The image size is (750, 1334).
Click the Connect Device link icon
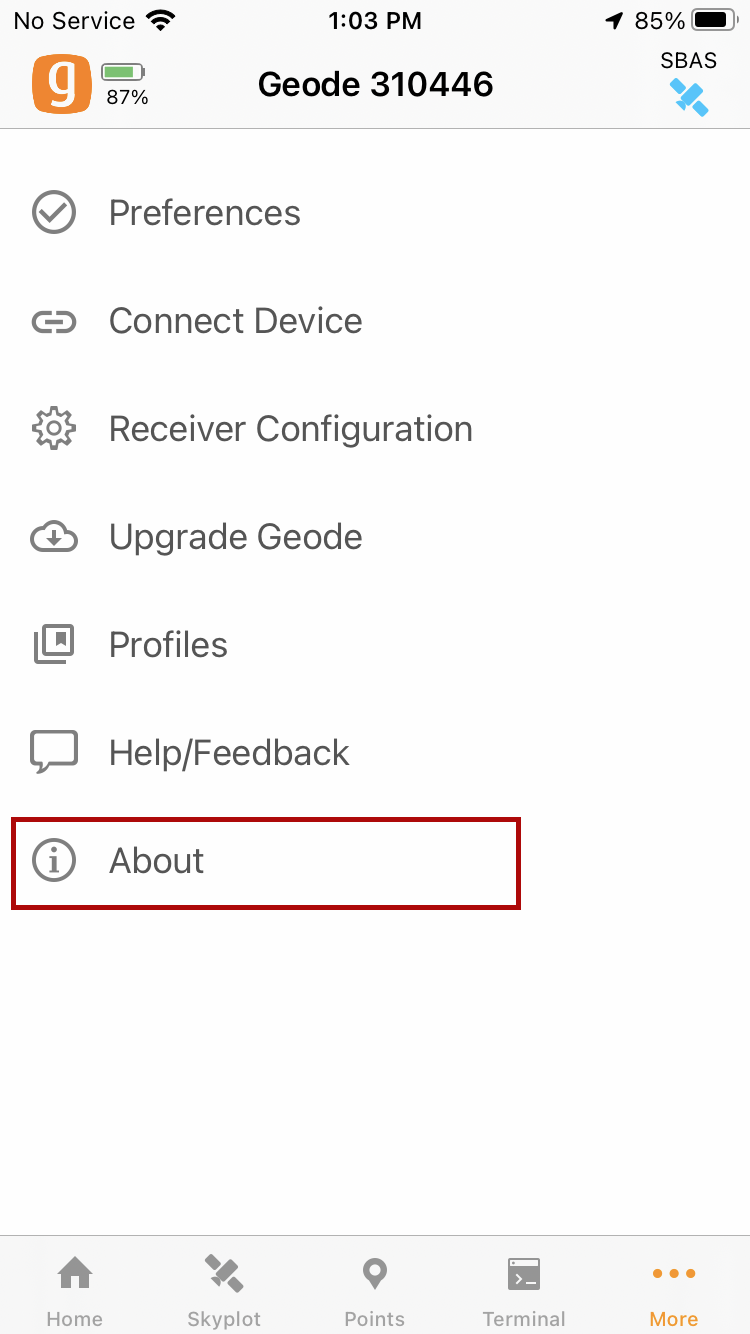tap(54, 321)
